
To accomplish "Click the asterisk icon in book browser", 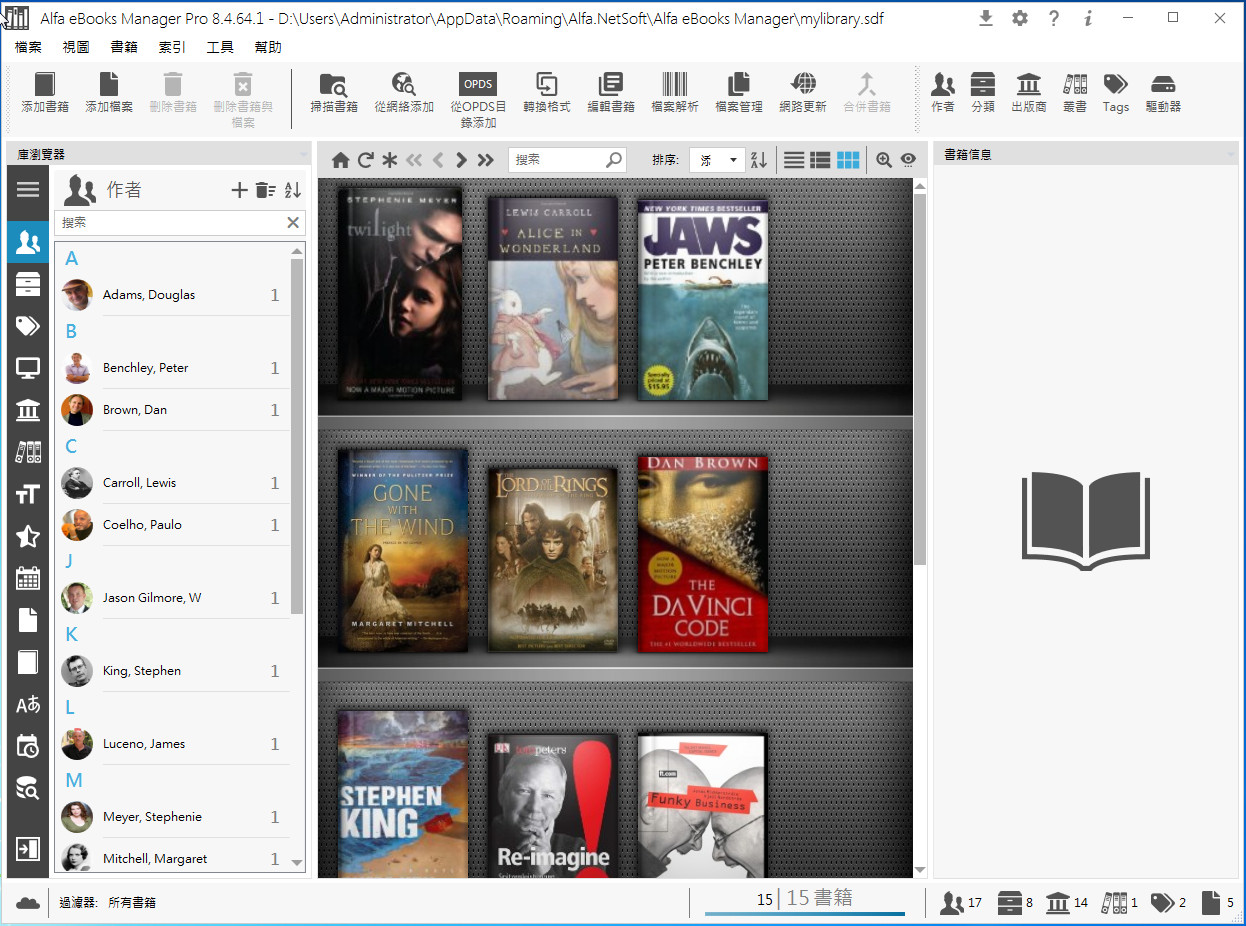I will [x=390, y=160].
